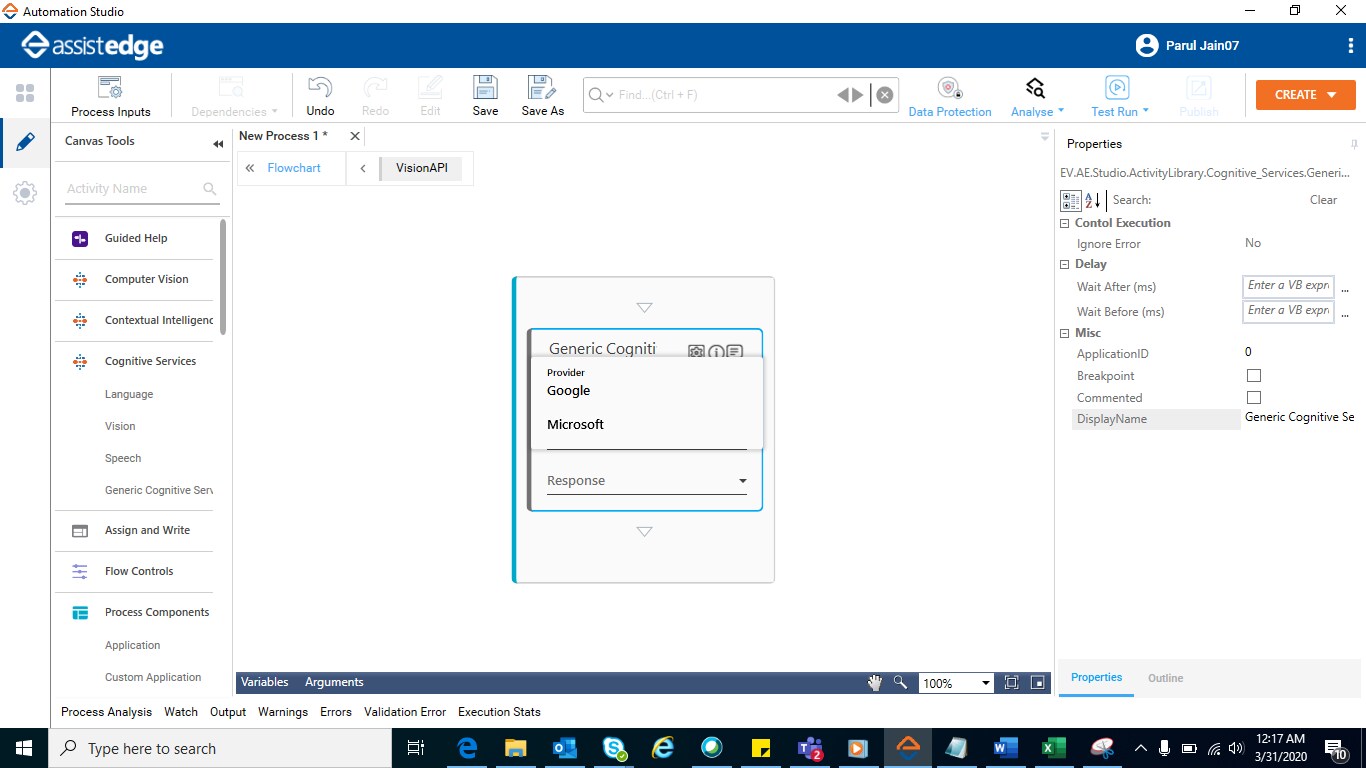Clear the properties search
Viewport: 1366px width, 768px height.
click(x=1323, y=200)
